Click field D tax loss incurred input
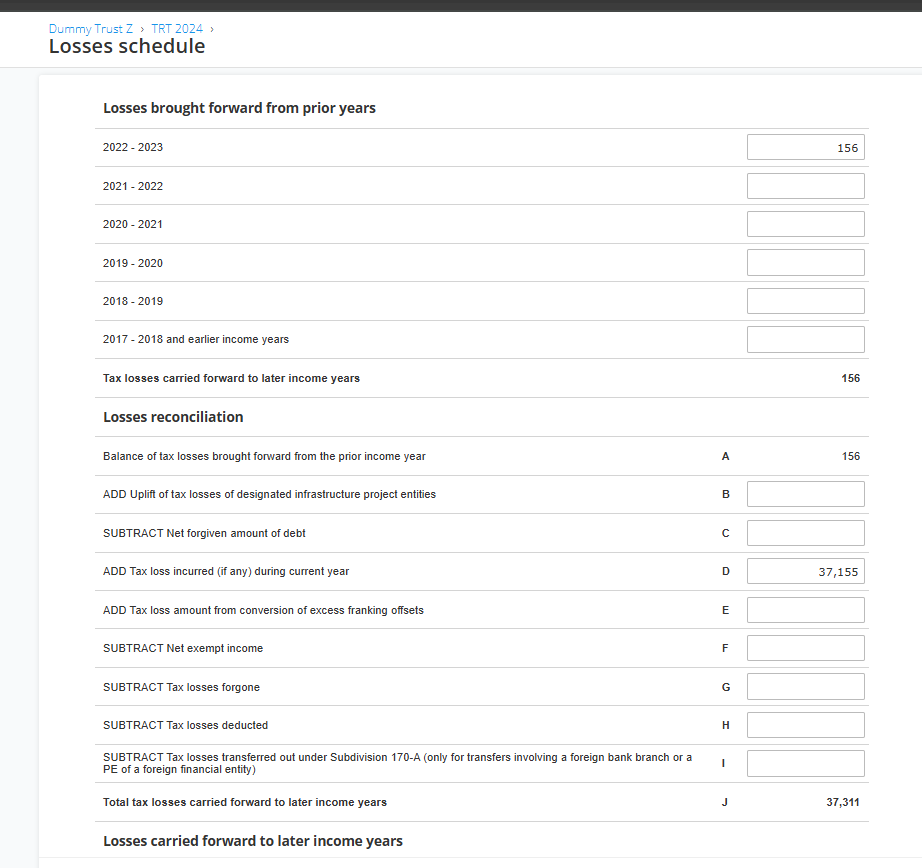Viewport: 922px width, 868px height. 806,571
